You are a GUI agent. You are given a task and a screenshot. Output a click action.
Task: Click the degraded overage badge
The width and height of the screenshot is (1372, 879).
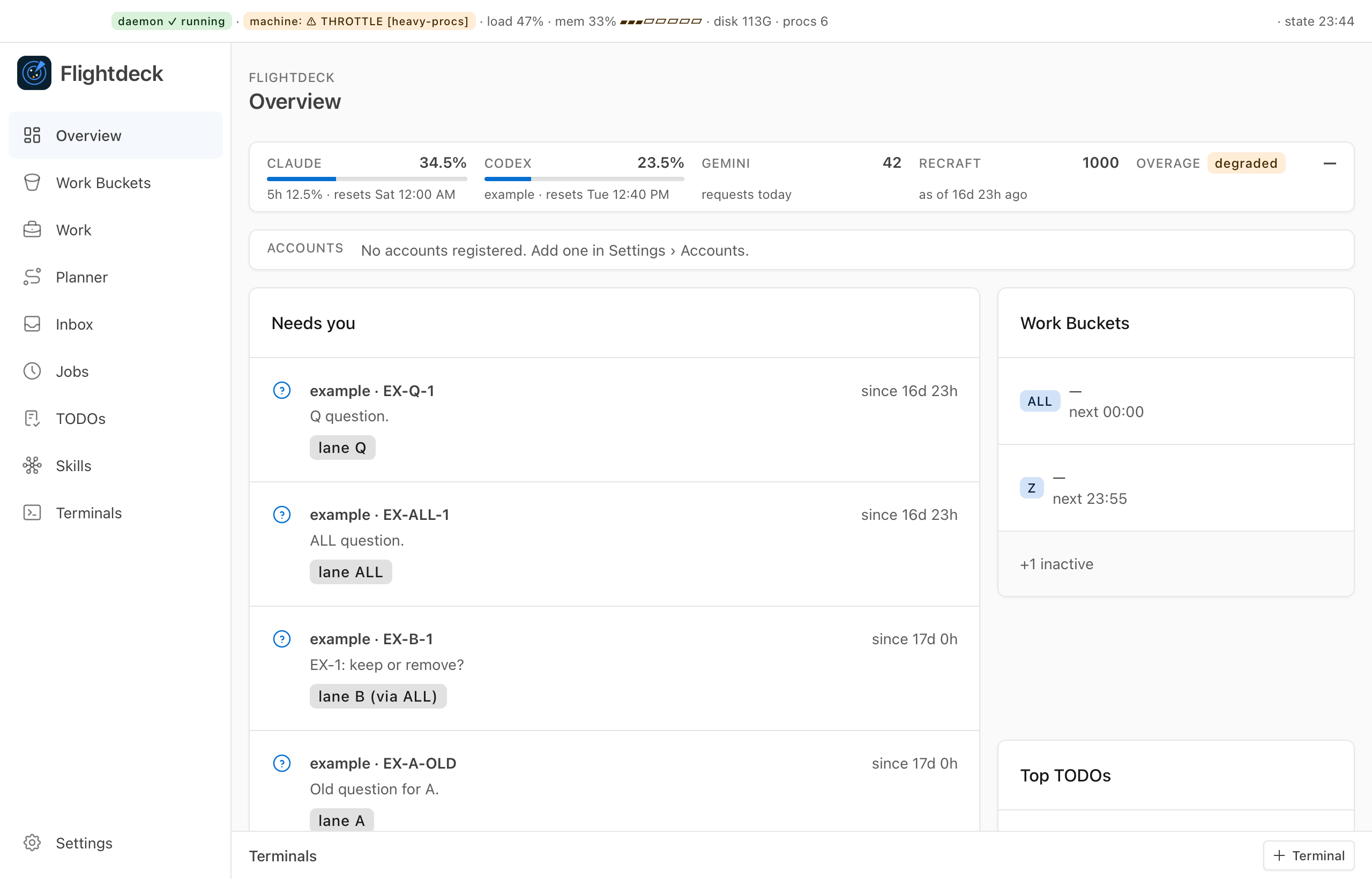[1246, 163]
